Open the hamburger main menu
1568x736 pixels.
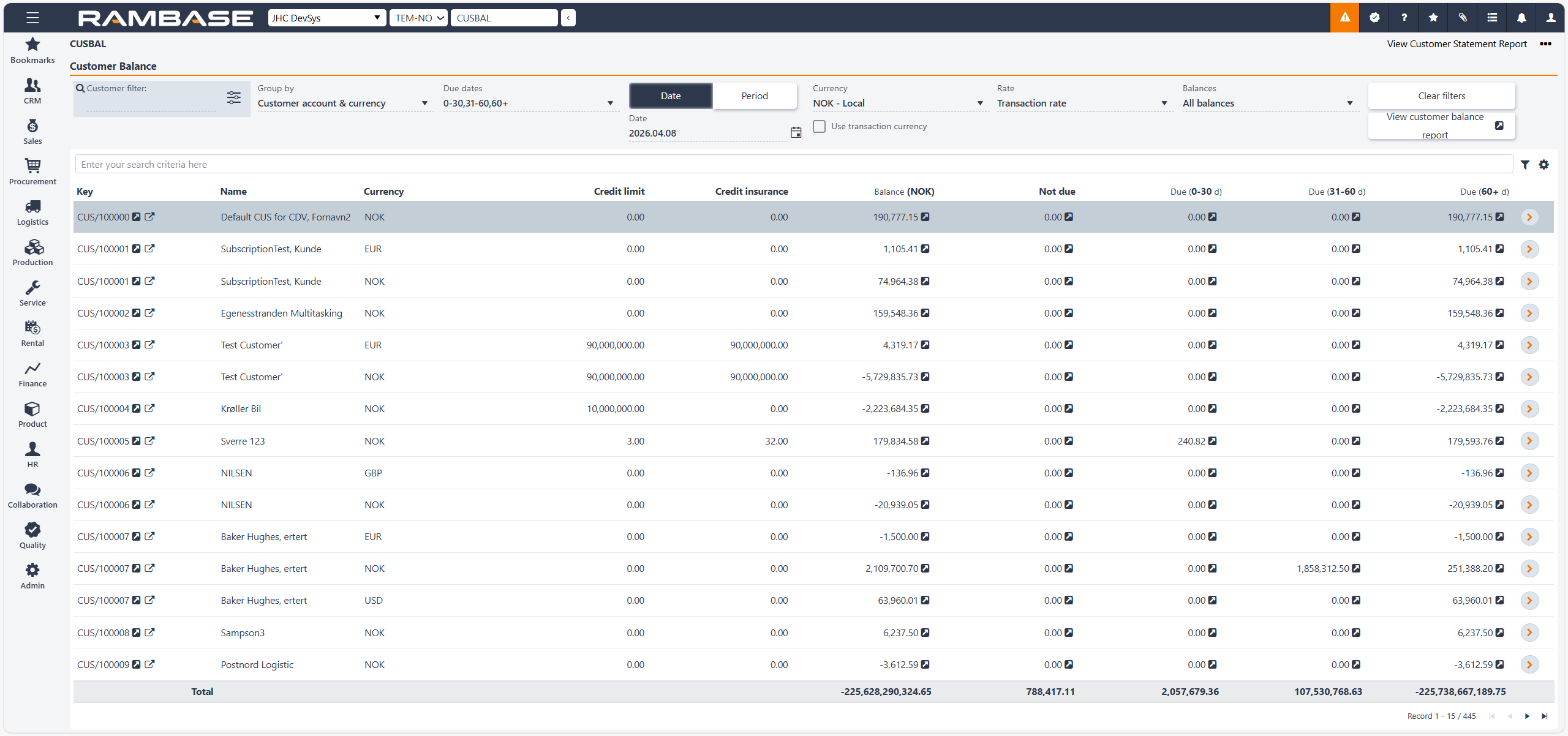32,18
